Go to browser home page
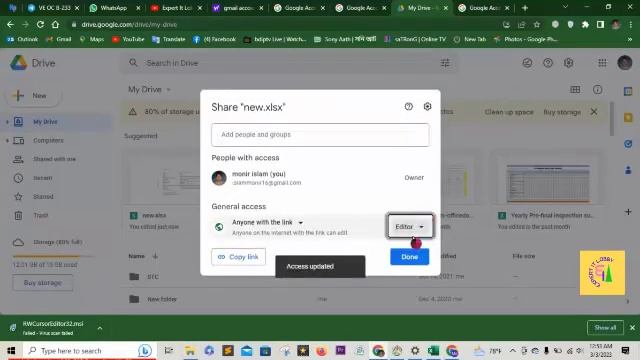The height and width of the screenshot is (360, 640). coord(55,24)
